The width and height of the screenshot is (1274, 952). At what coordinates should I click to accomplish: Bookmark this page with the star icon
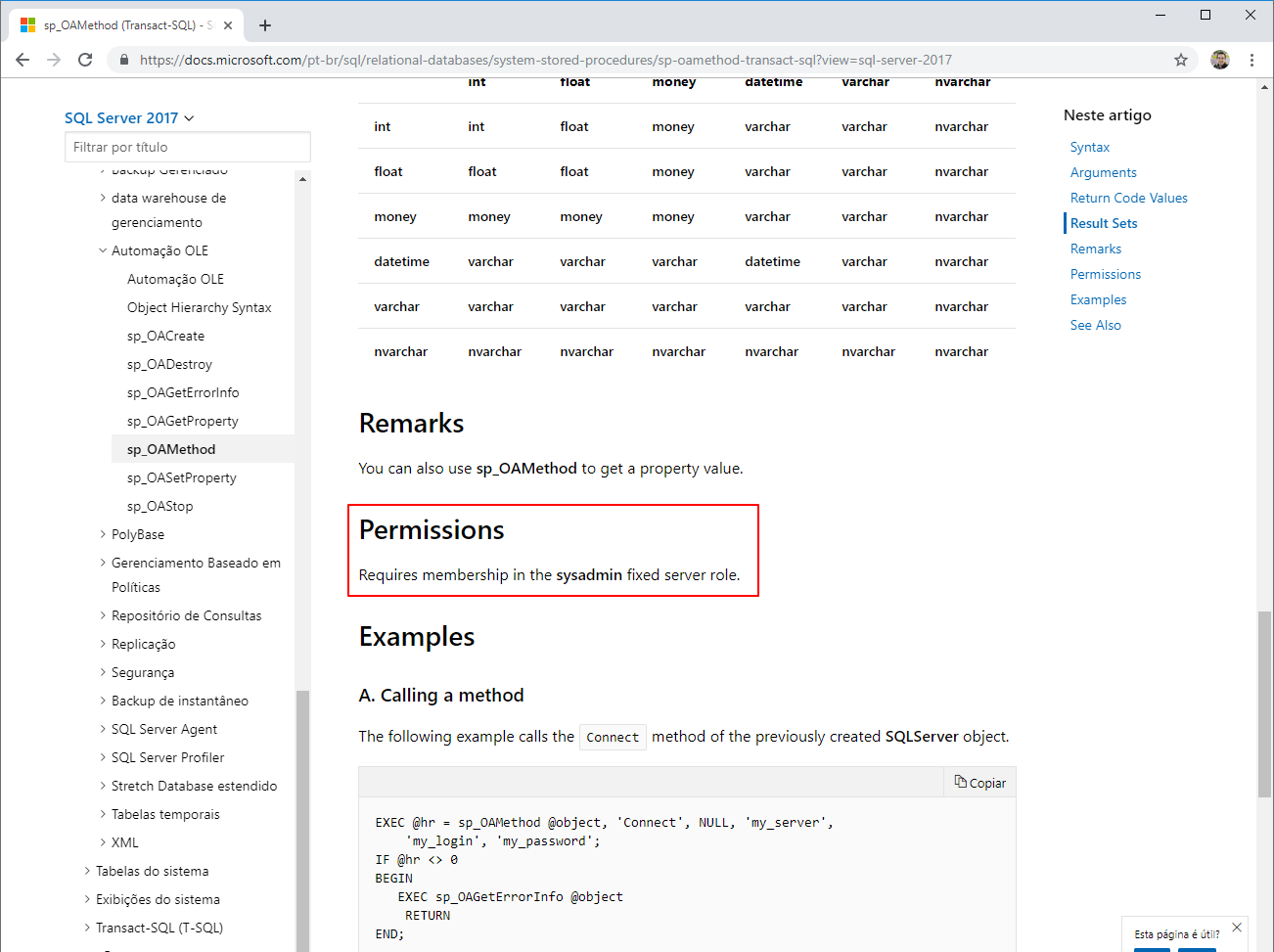coord(1180,59)
